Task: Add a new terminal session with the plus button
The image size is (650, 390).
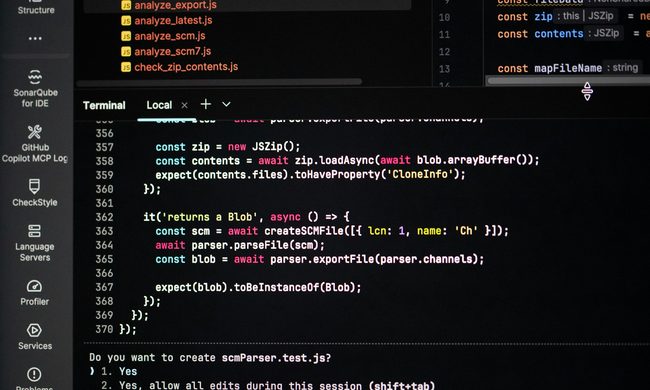Action: point(206,104)
